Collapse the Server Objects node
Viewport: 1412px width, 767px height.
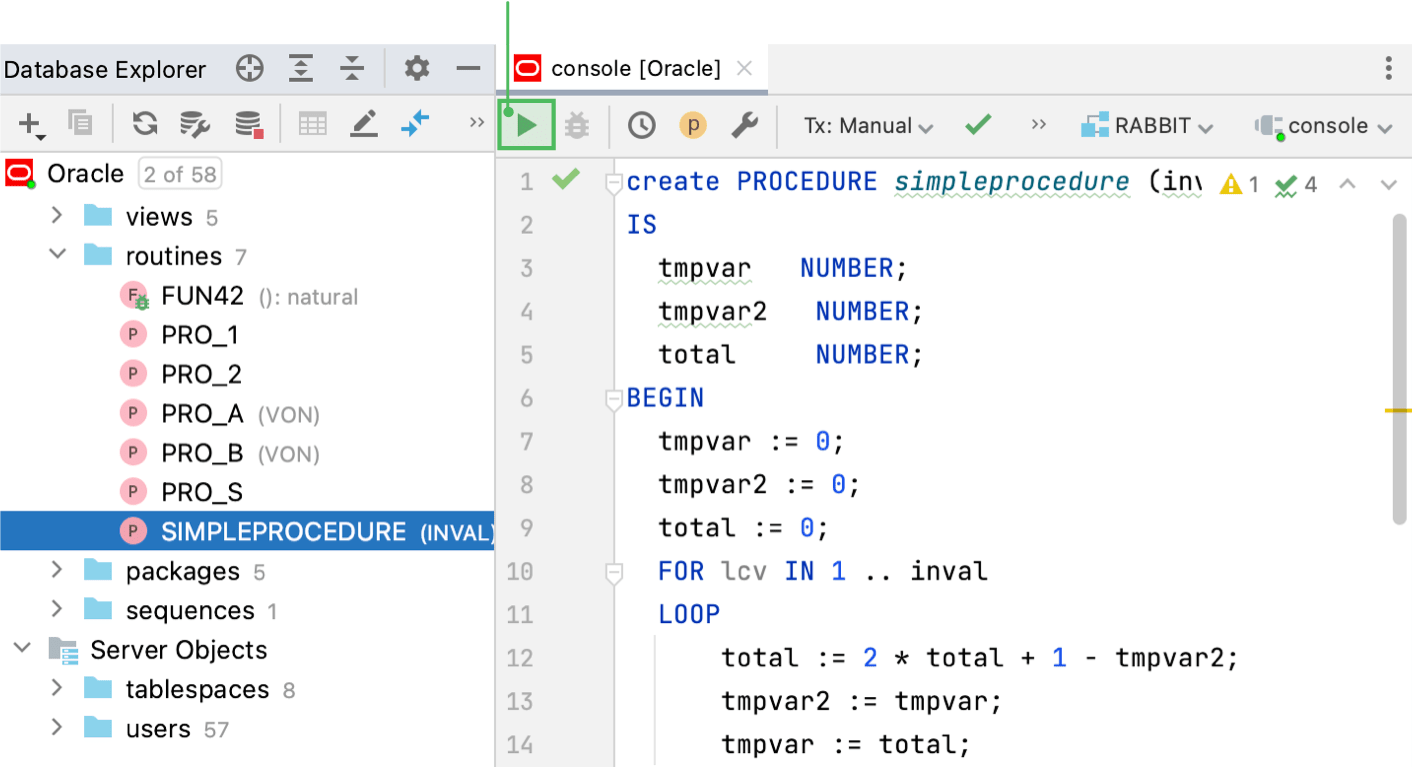(x=22, y=647)
